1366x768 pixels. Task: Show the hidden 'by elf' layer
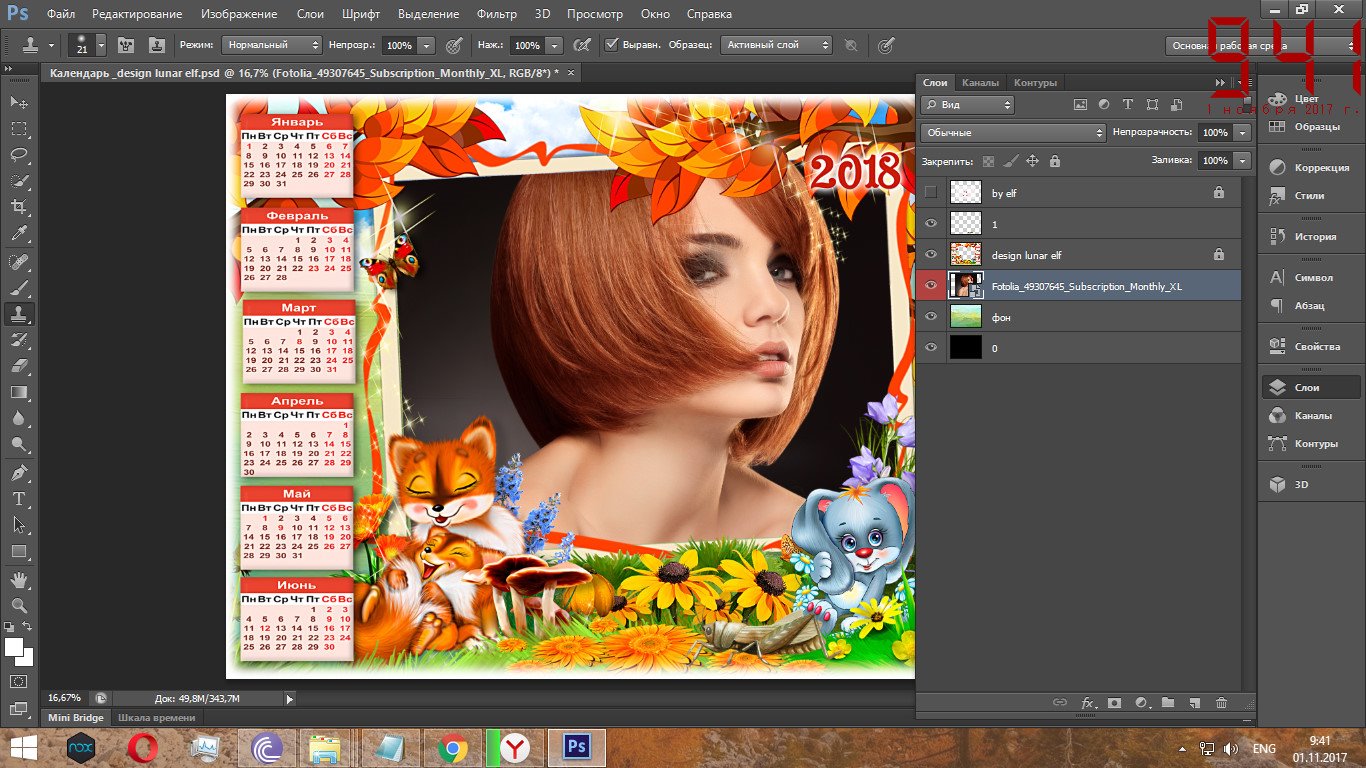click(x=932, y=192)
